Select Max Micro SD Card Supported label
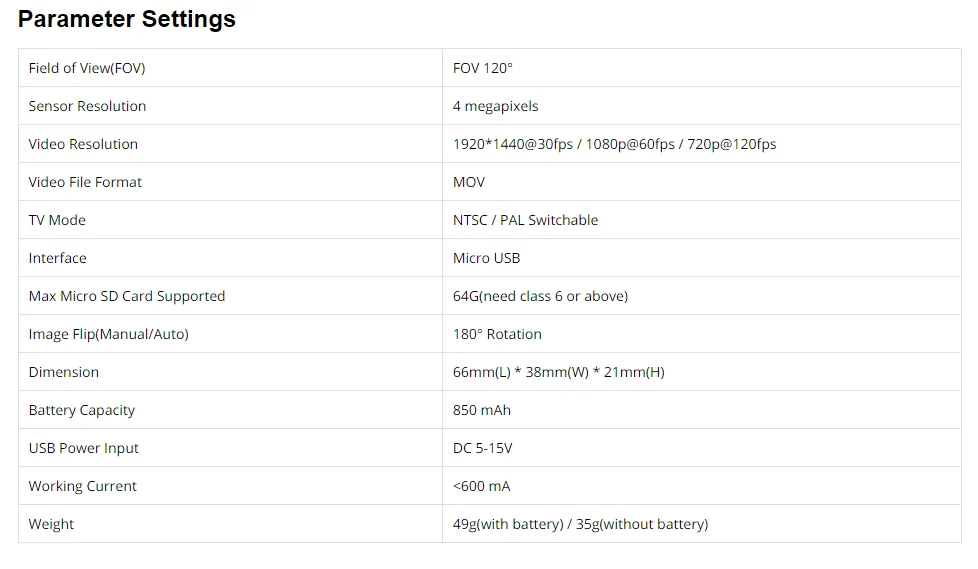This screenshot has width=978, height=569. (127, 296)
